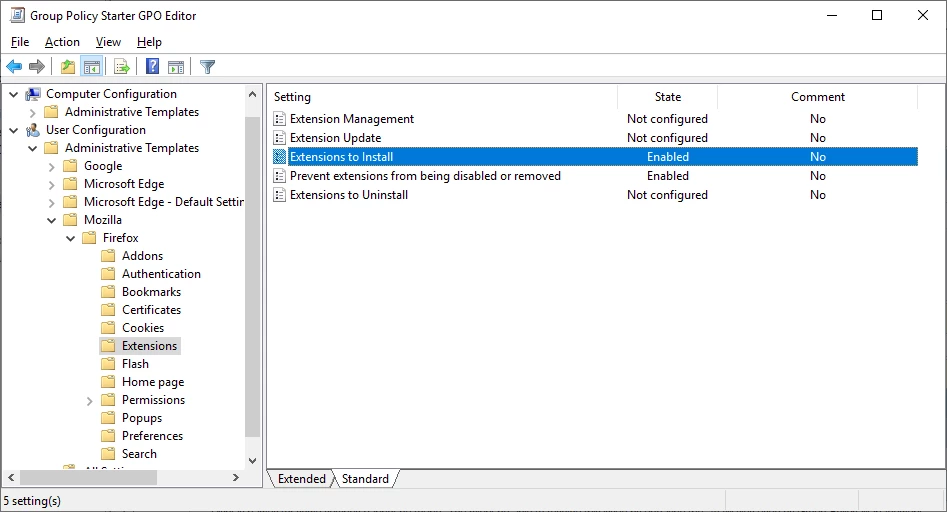Collapse the Firefox folder
This screenshot has height=512, width=947.
tap(70, 238)
